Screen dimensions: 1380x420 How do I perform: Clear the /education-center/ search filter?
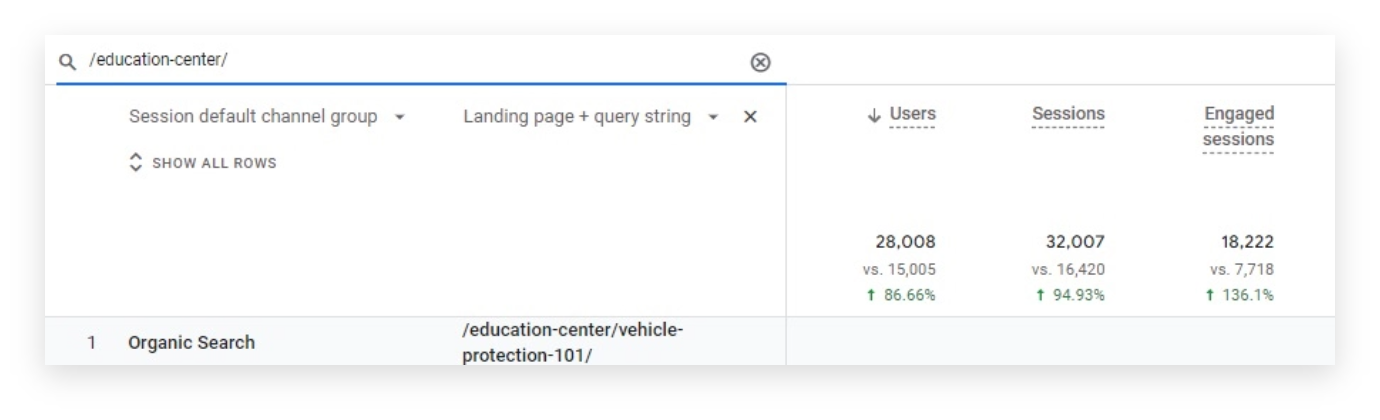760,62
